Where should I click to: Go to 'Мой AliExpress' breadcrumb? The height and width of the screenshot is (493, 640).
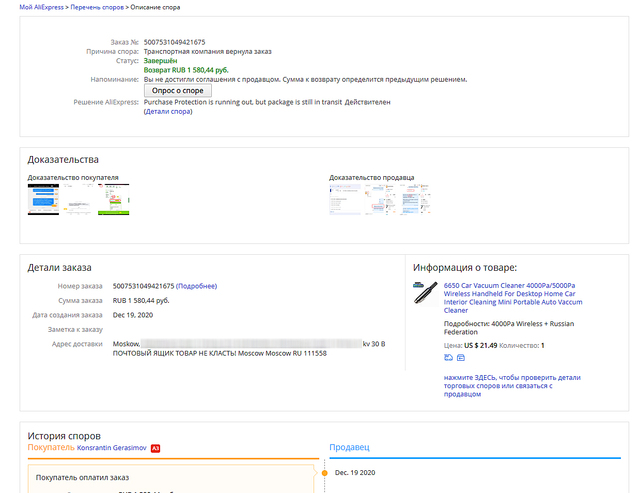click(42, 7)
